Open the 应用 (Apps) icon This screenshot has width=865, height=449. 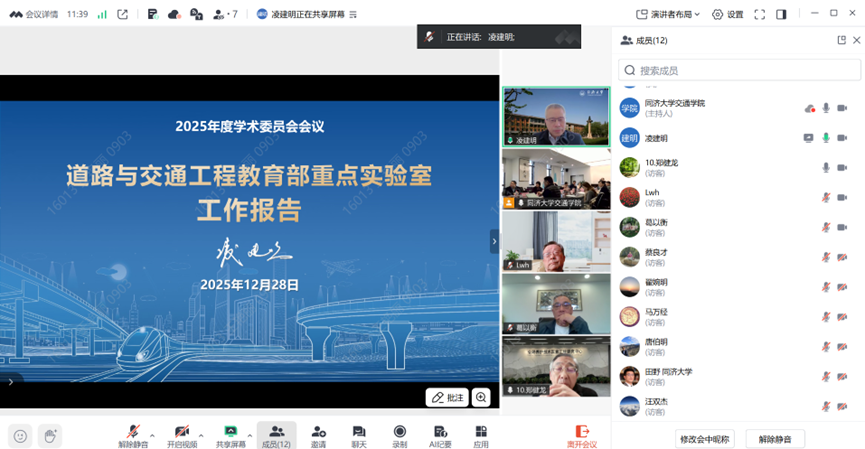[481, 435]
